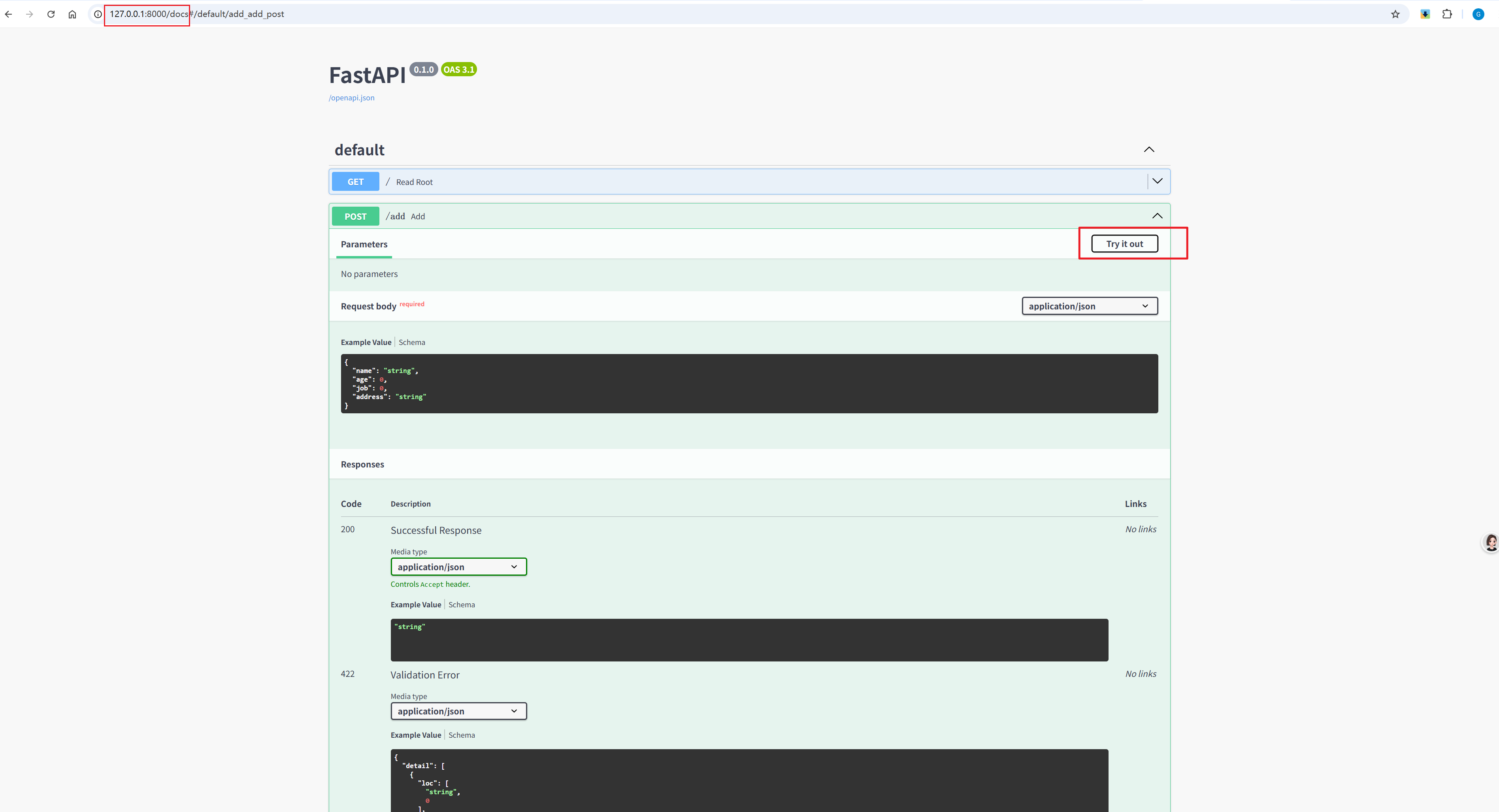Bookmark this page with star icon

[1395, 14]
